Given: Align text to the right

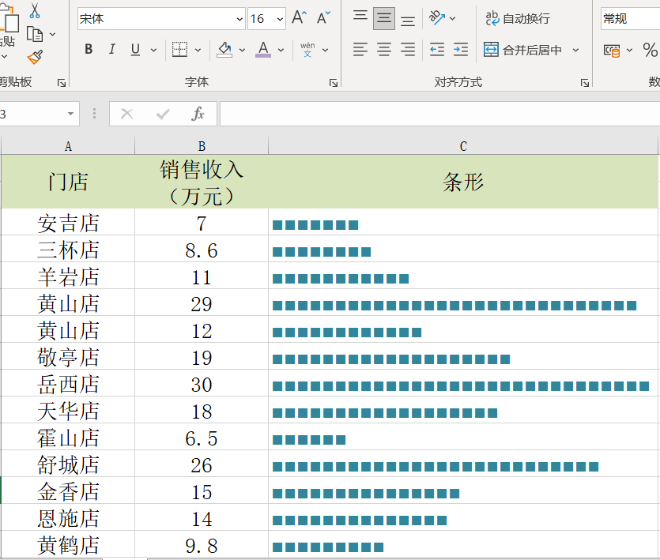Looking at the screenshot, I should pyautogui.click(x=407, y=50).
